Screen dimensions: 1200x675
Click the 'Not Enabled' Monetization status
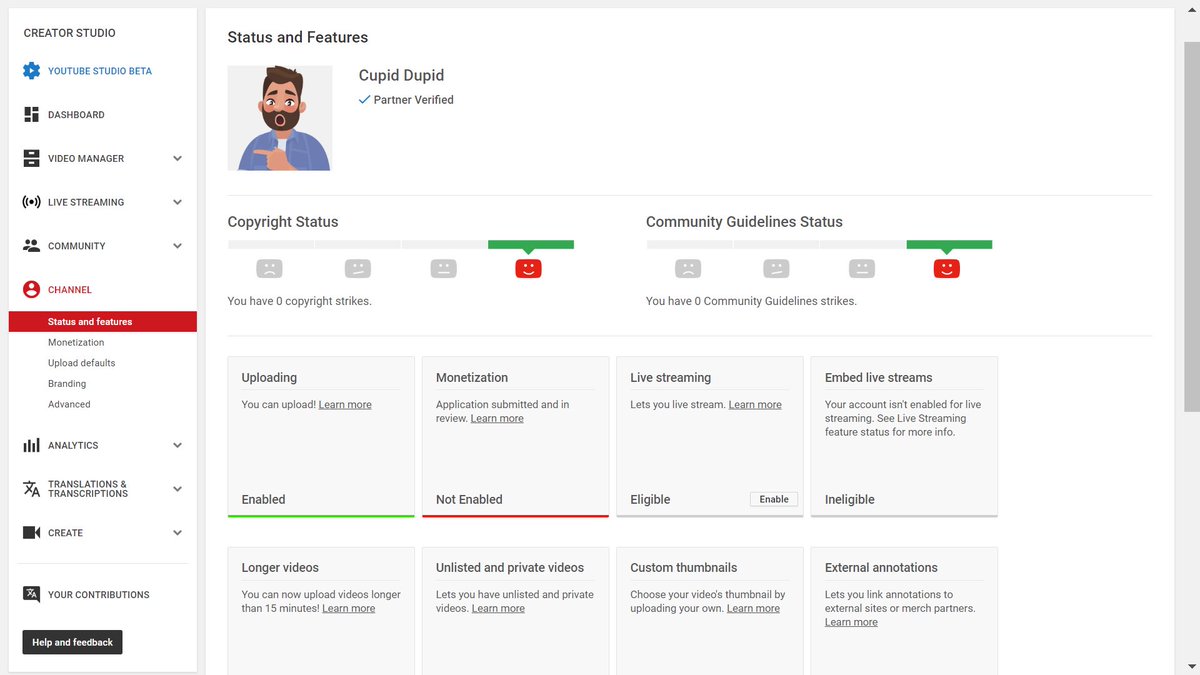click(x=469, y=499)
